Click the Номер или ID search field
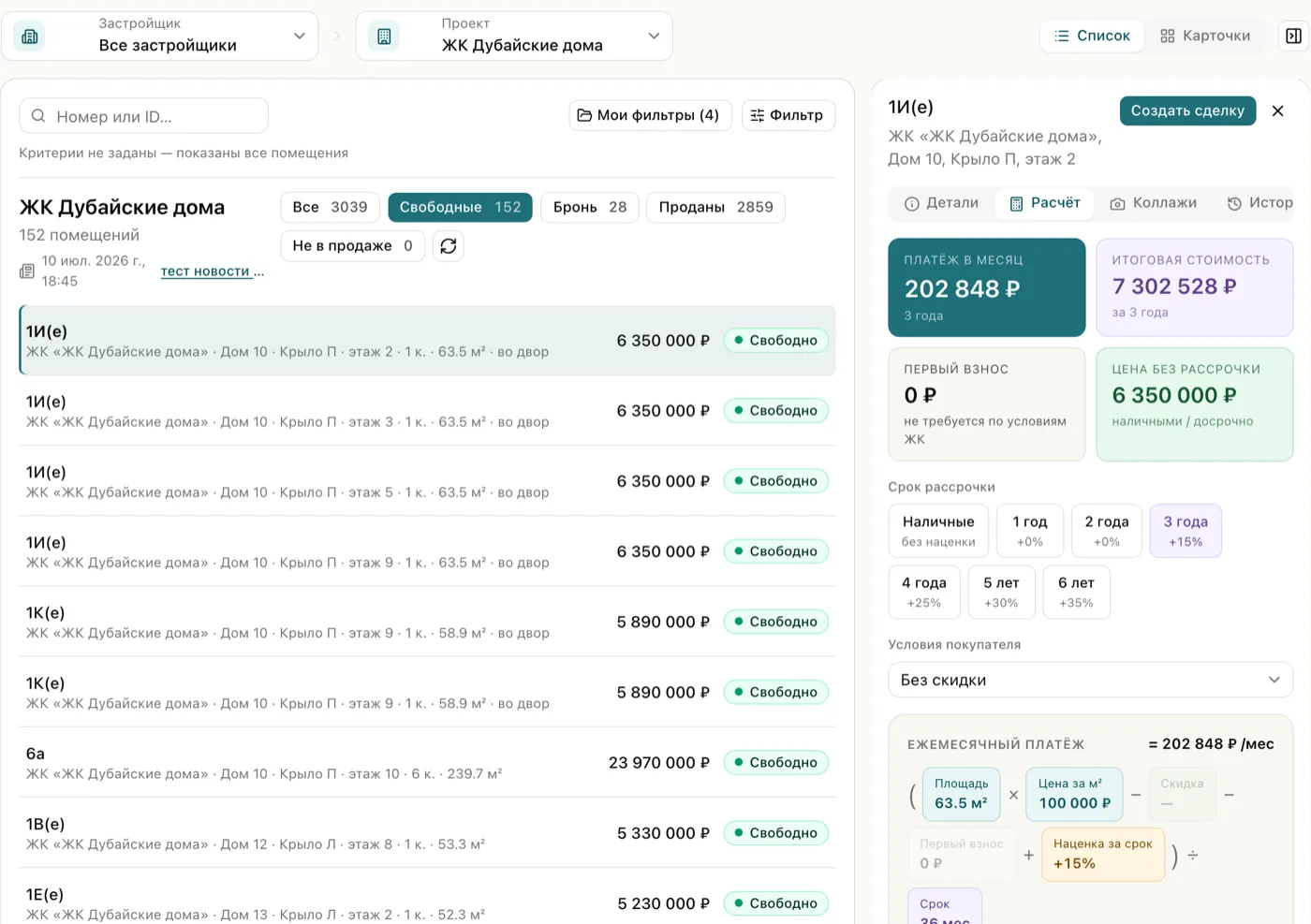Screen dimensions: 1311x924 pos(144,116)
